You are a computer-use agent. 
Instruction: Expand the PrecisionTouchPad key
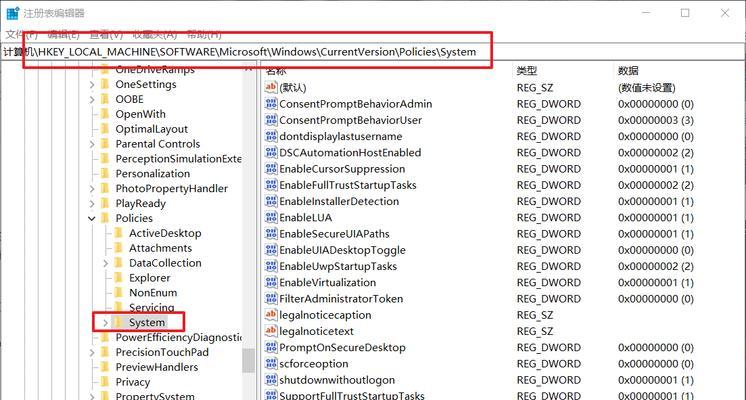92,352
